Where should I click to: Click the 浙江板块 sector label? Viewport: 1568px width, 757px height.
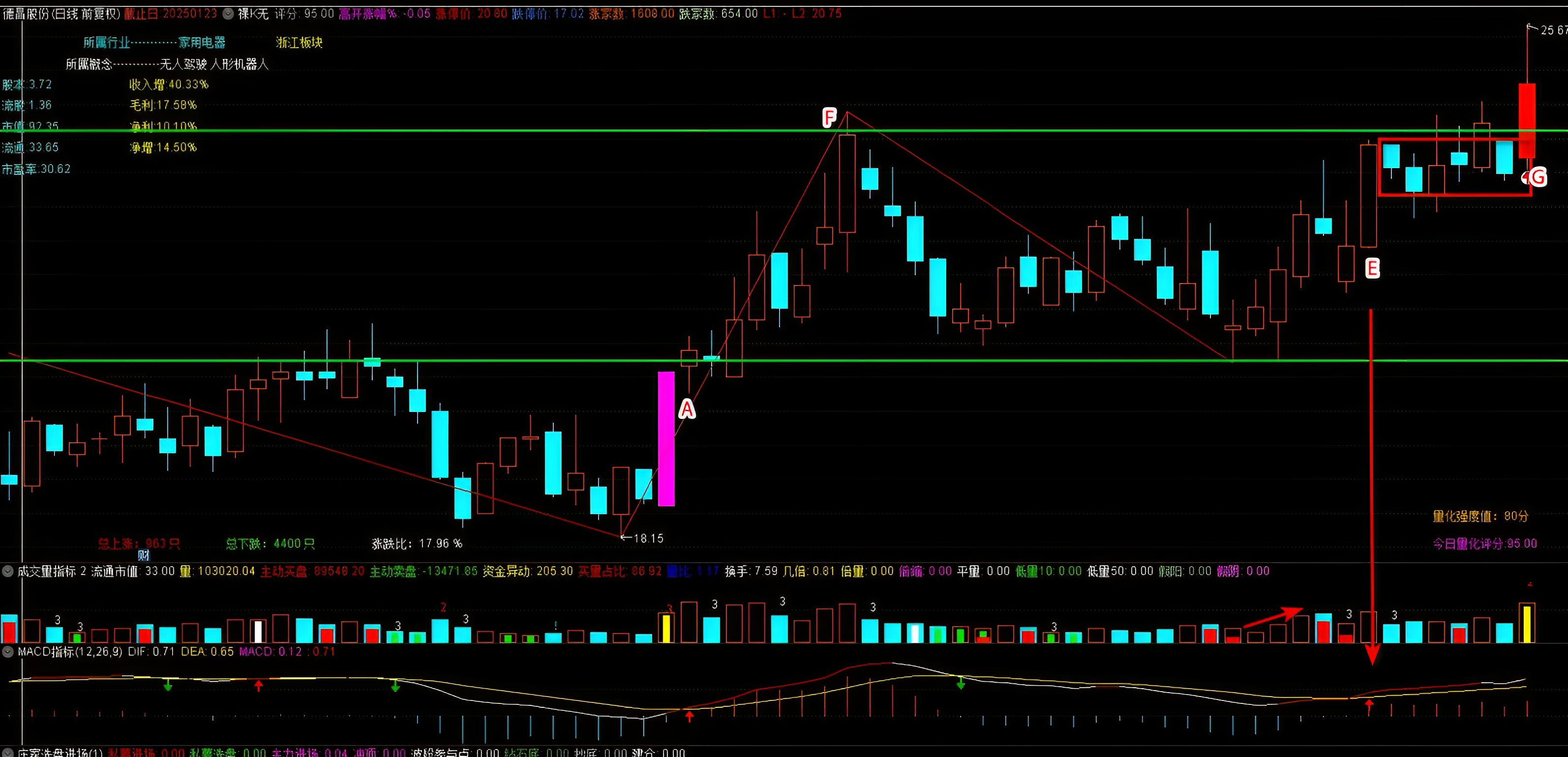[299, 43]
